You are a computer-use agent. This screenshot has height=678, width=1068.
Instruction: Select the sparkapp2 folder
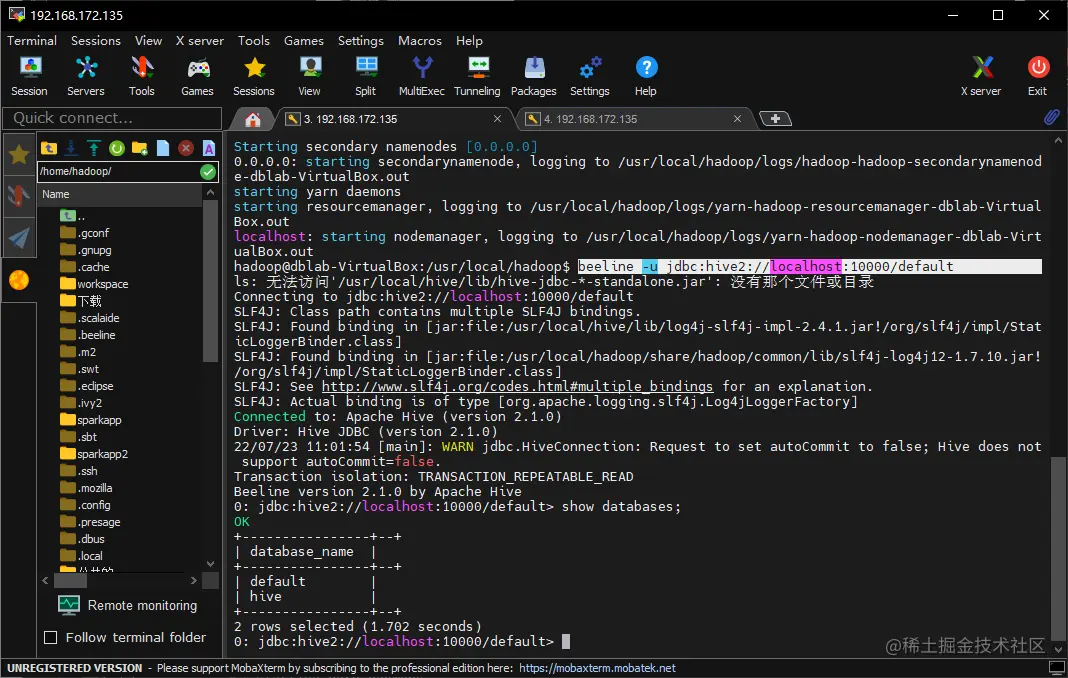(x=94, y=454)
